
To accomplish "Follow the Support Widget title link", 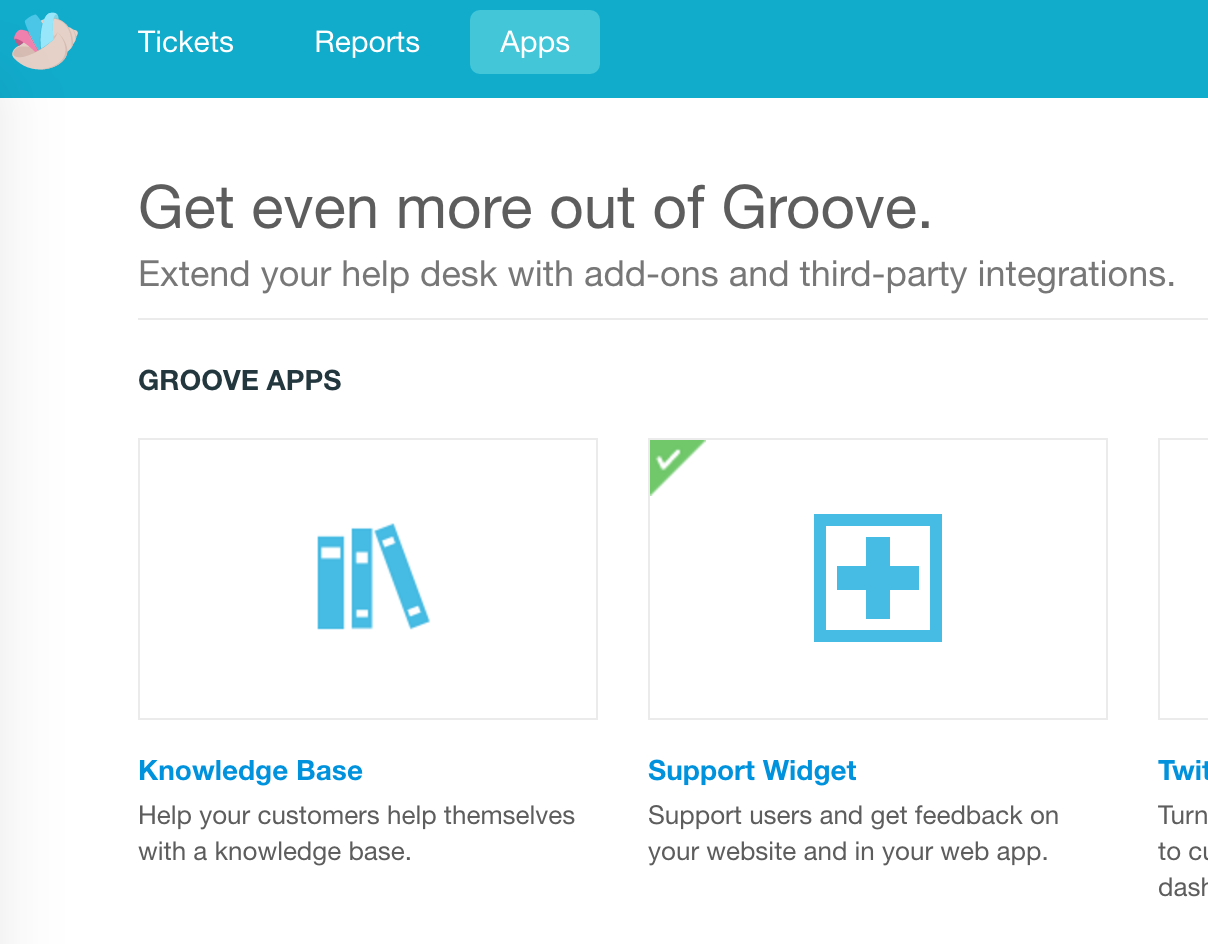I will point(752,771).
